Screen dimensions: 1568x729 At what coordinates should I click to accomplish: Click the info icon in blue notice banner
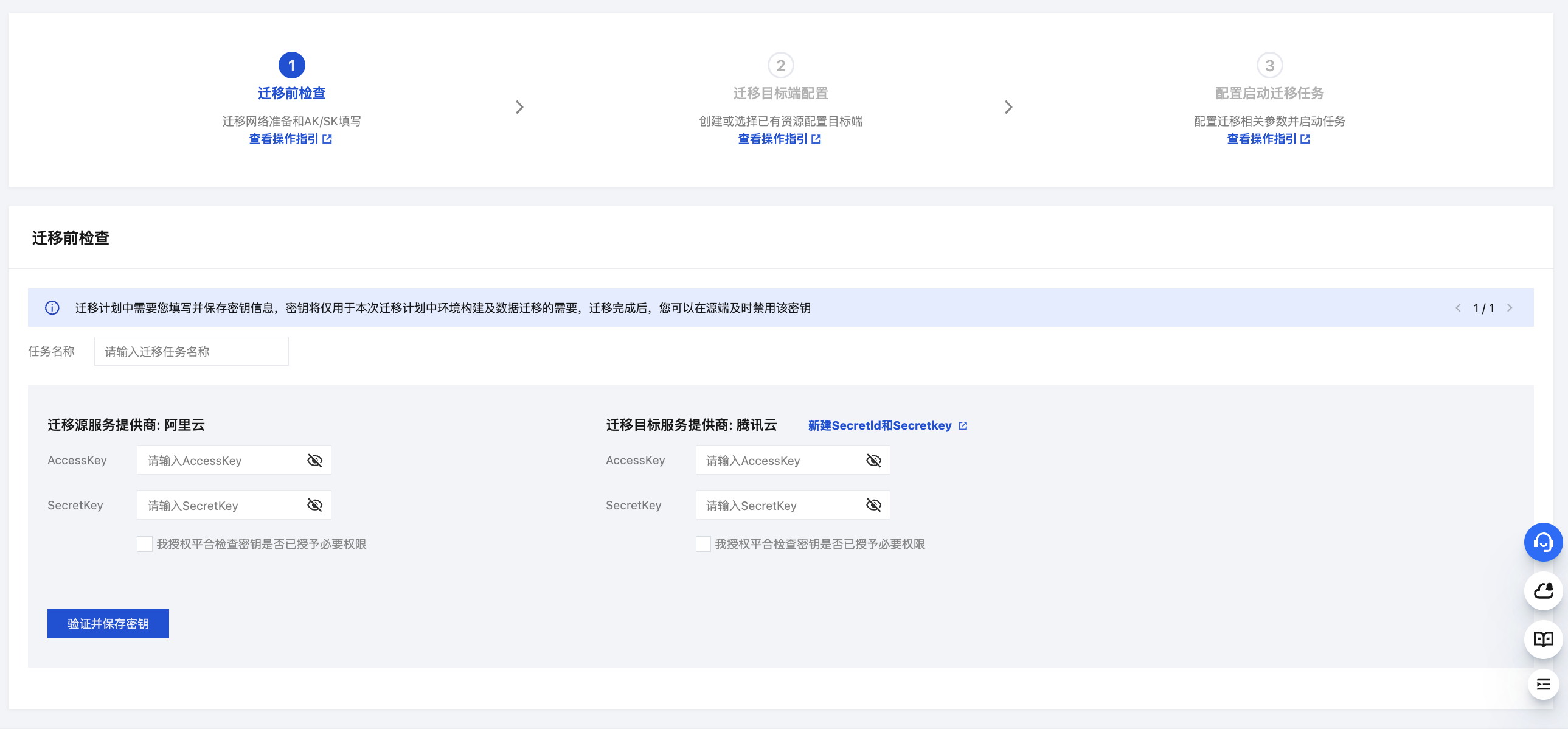click(52, 307)
